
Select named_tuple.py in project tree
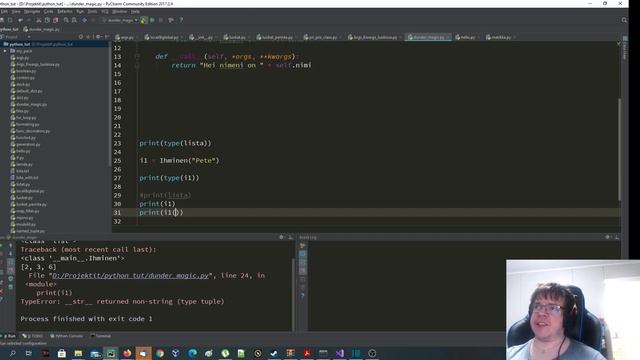(30, 231)
